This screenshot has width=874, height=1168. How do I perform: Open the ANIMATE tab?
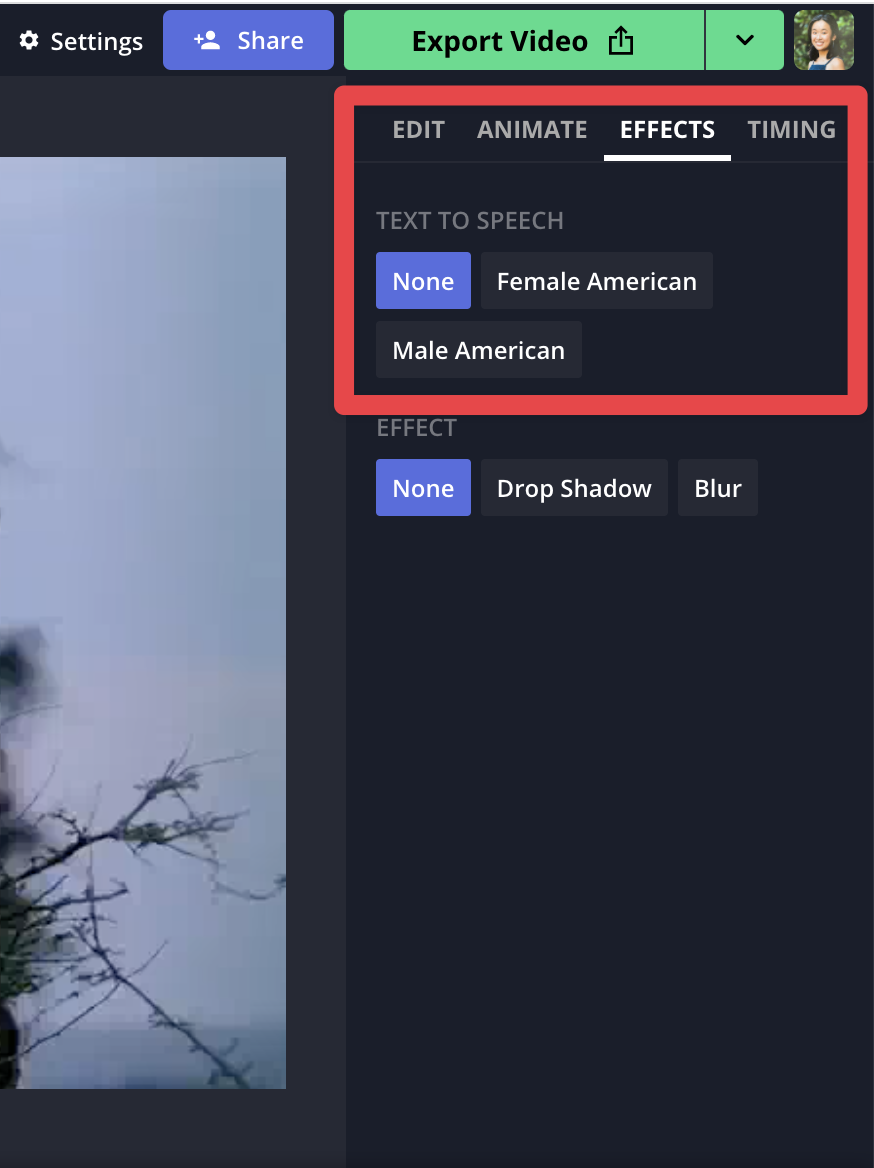coord(532,130)
